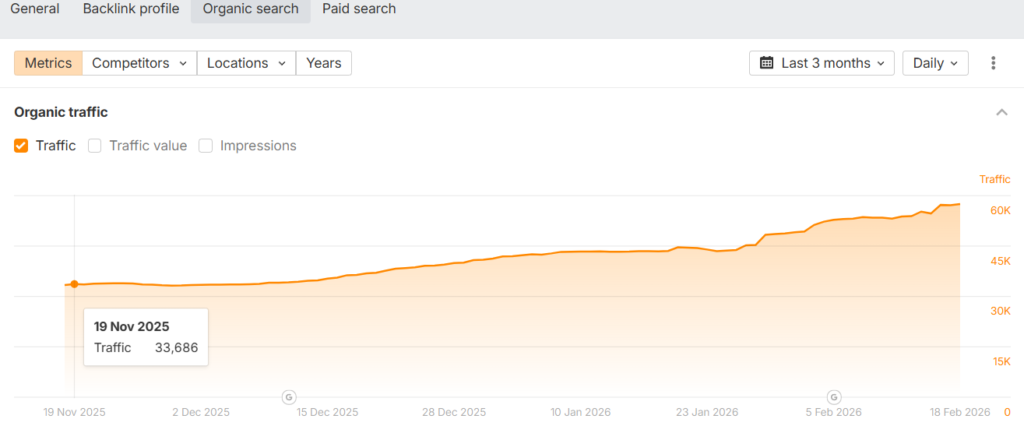Click the Google update marker near 5 Feb

[834, 396]
